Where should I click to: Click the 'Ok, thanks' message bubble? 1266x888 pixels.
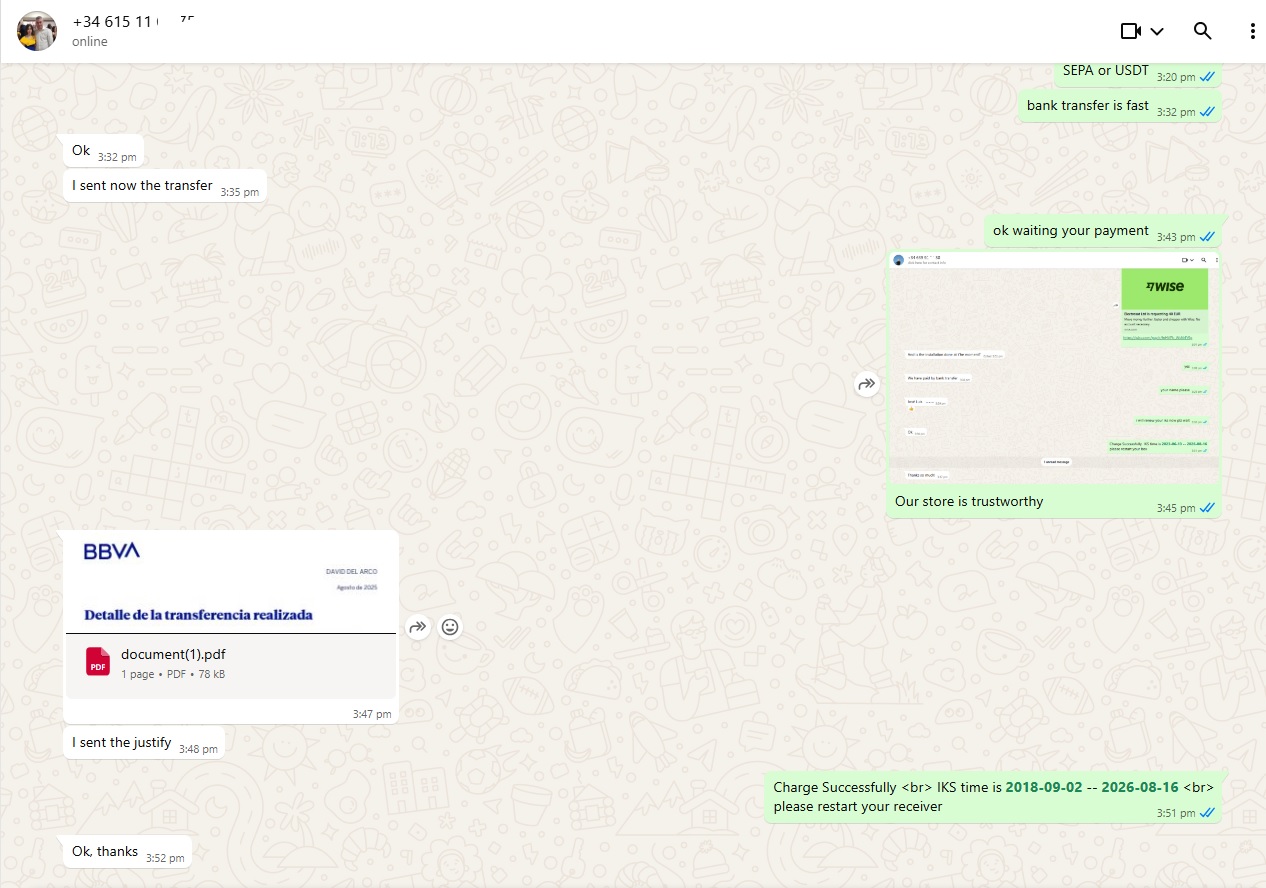click(x=105, y=851)
